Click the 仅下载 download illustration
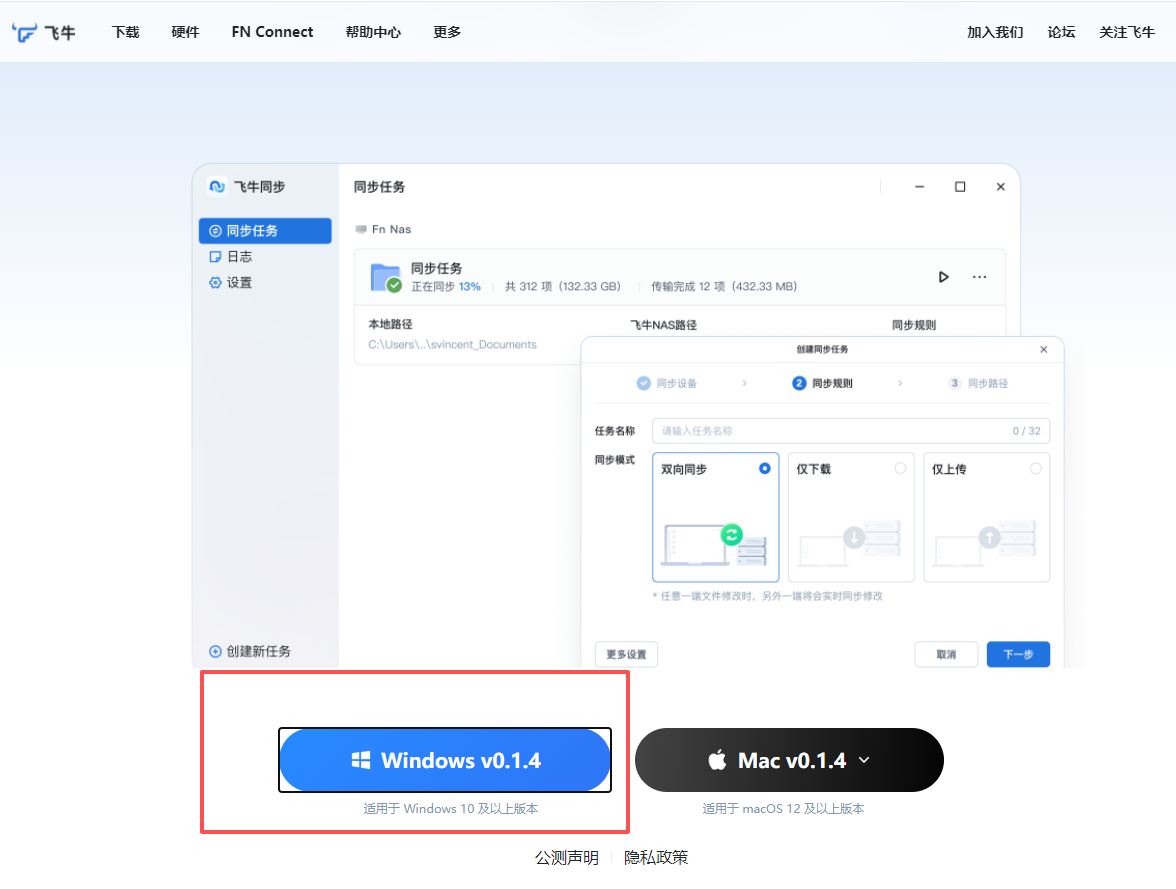The image size is (1176, 889). click(x=850, y=545)
